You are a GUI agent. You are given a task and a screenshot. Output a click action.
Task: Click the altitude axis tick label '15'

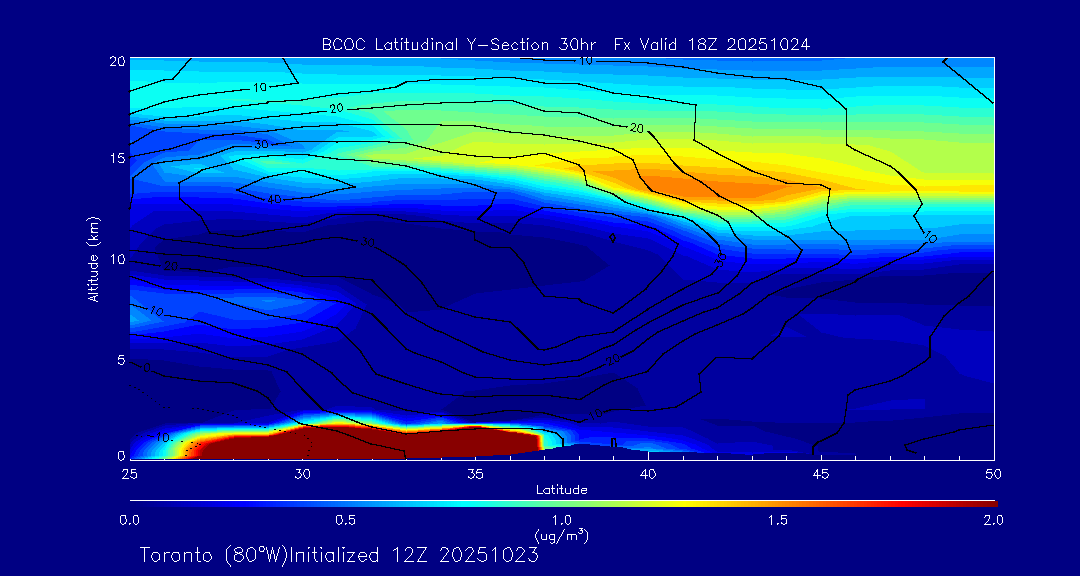pos(116,157)
